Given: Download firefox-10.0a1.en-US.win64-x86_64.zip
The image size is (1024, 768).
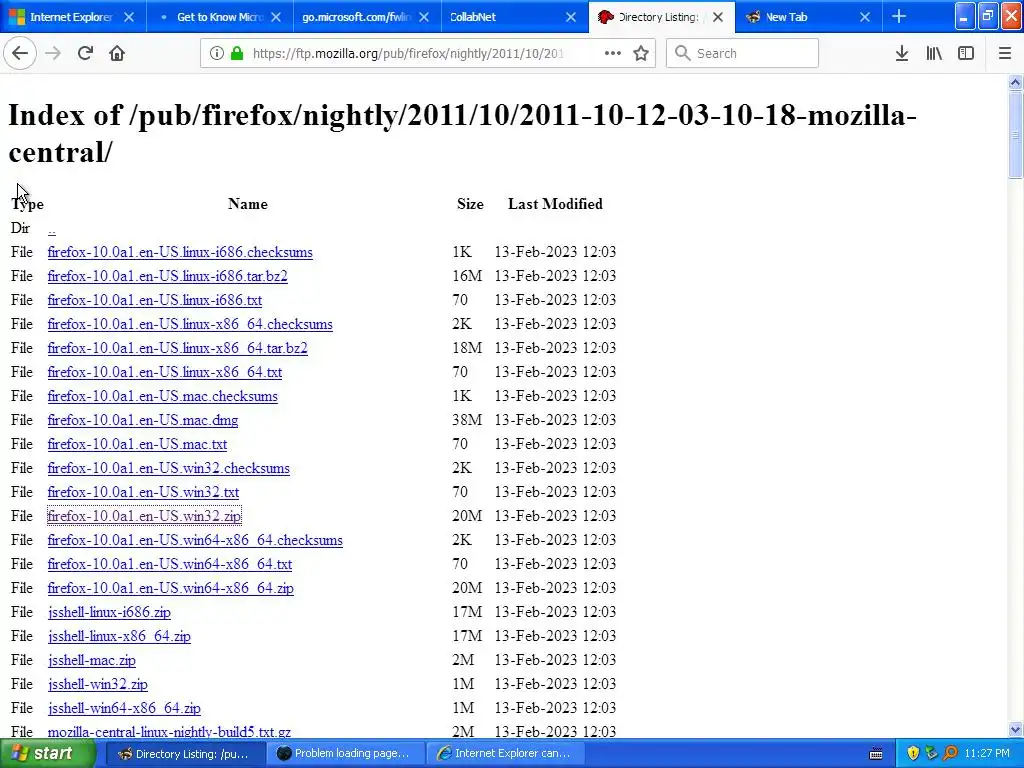Looking at the screenshot, I should [x=170, y=588].
